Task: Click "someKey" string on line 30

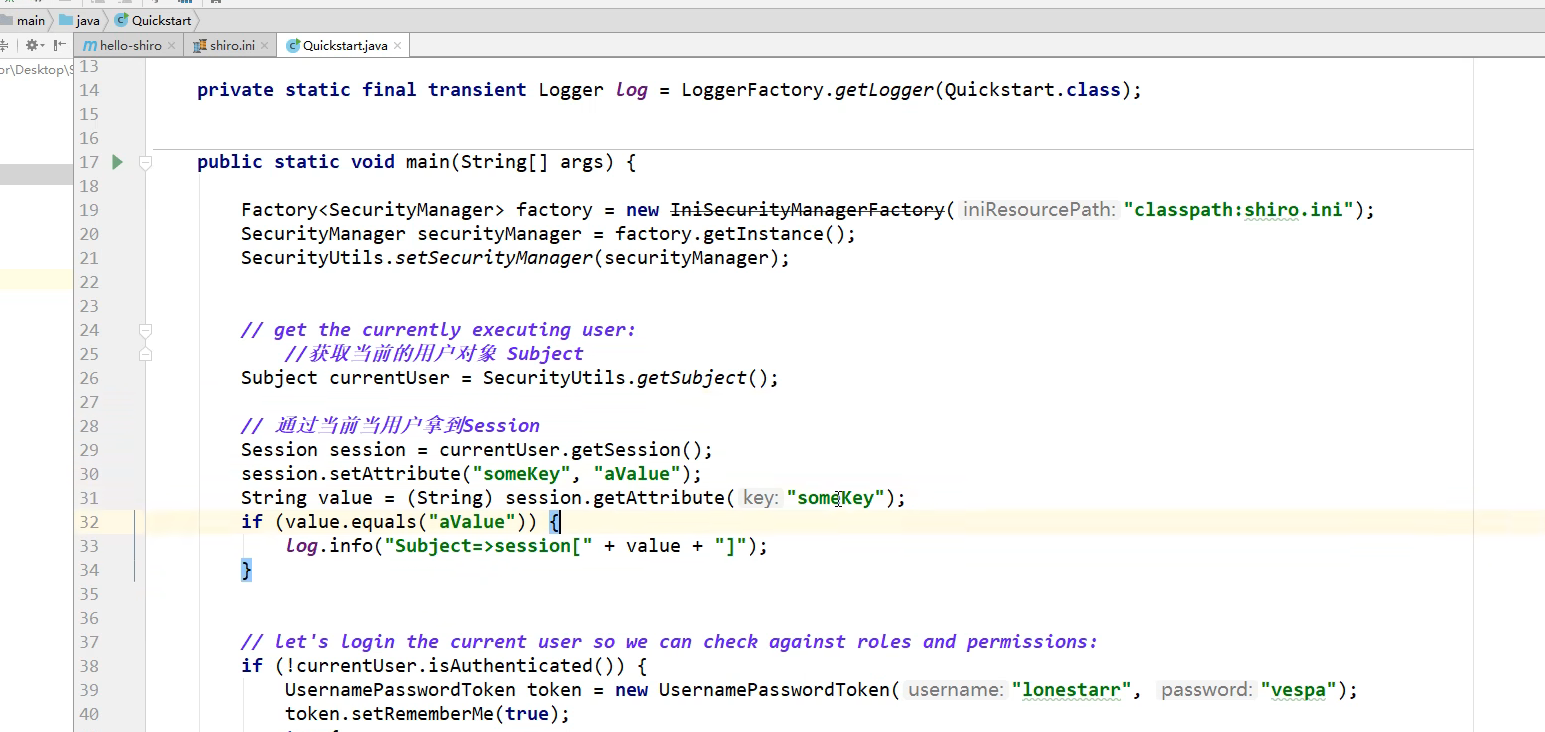Action: pos(522,474)
